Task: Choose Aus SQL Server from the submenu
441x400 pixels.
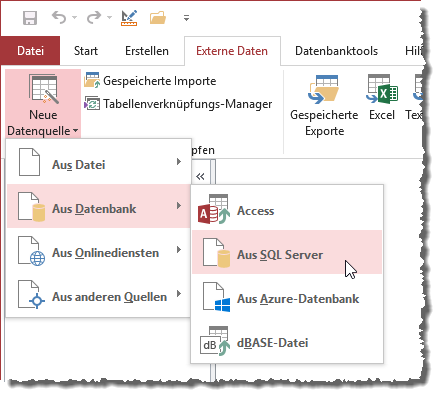Action: [287, 252]
